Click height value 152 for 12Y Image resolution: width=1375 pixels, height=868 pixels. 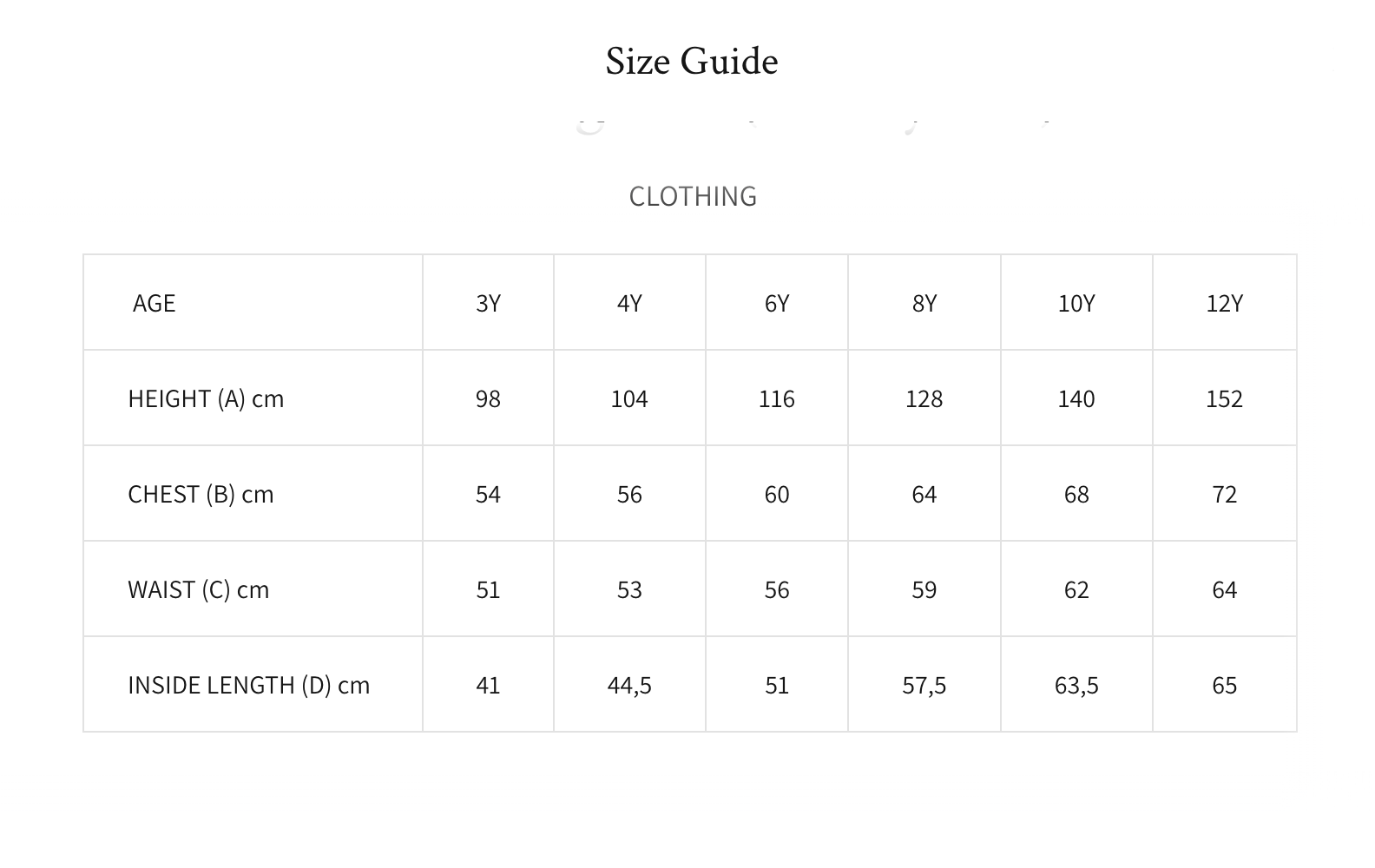1224,398
